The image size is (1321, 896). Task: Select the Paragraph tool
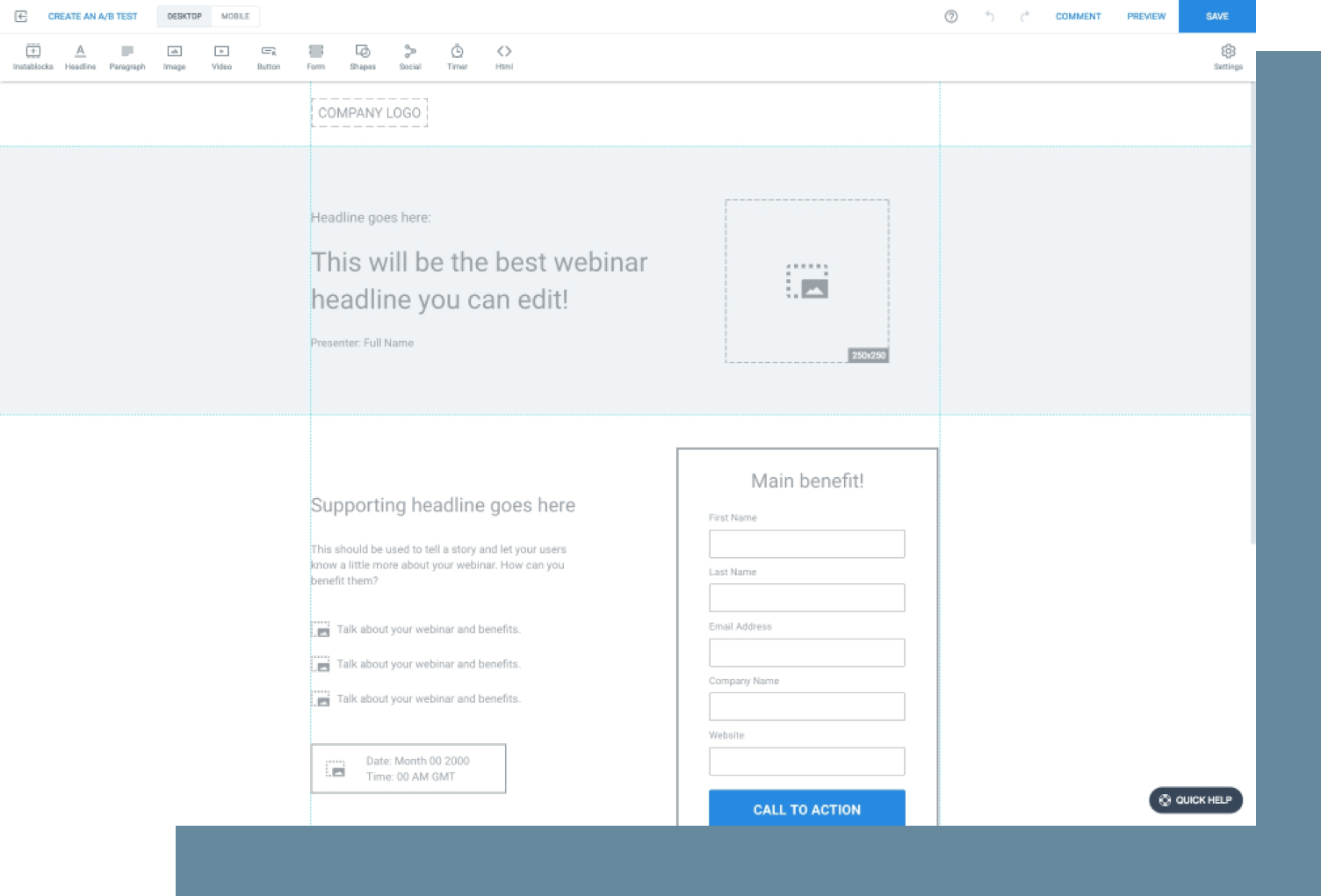[x=127, y=57]
